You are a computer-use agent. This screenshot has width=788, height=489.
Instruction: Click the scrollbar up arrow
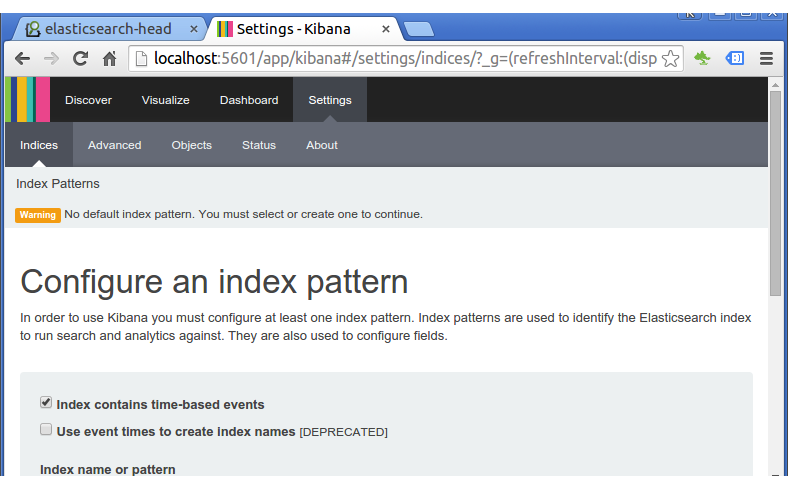tap(775, 85)
